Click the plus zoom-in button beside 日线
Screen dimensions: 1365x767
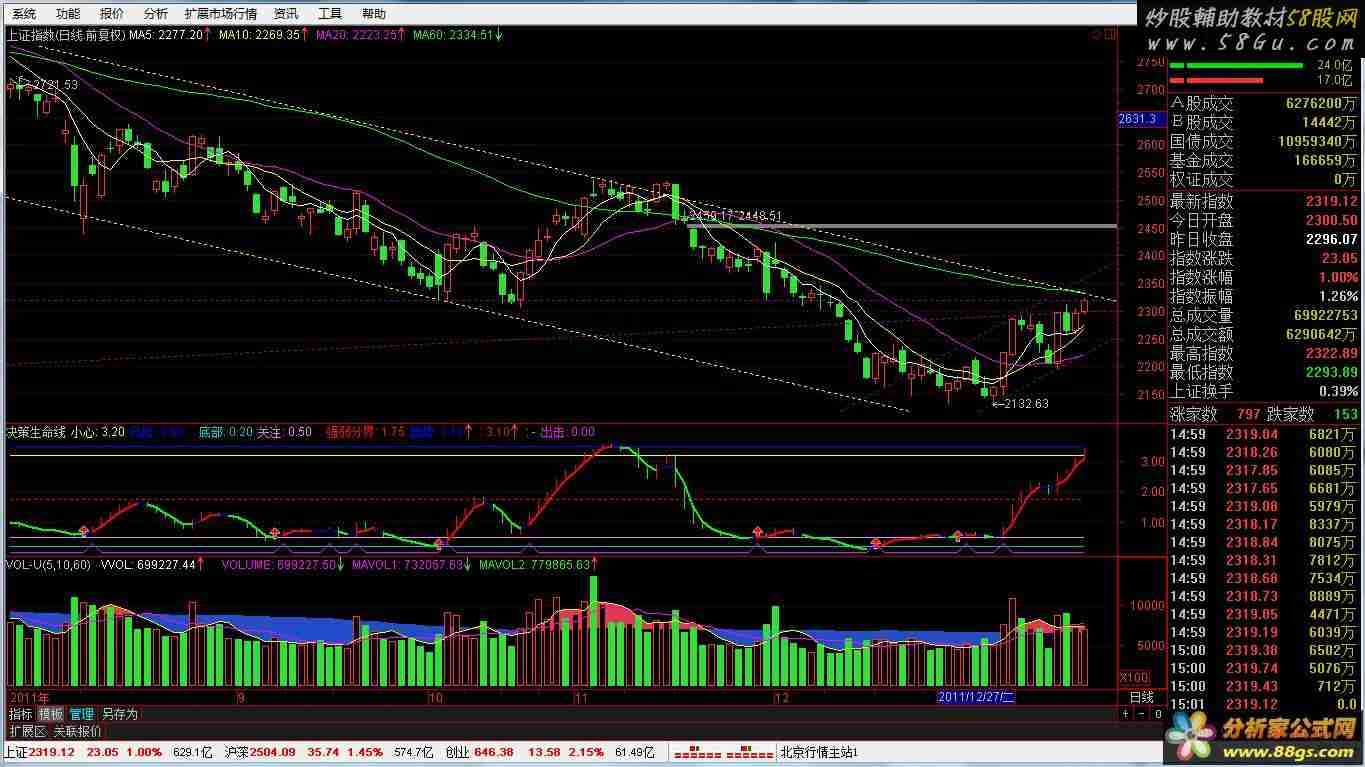[x=1125, y=714]
